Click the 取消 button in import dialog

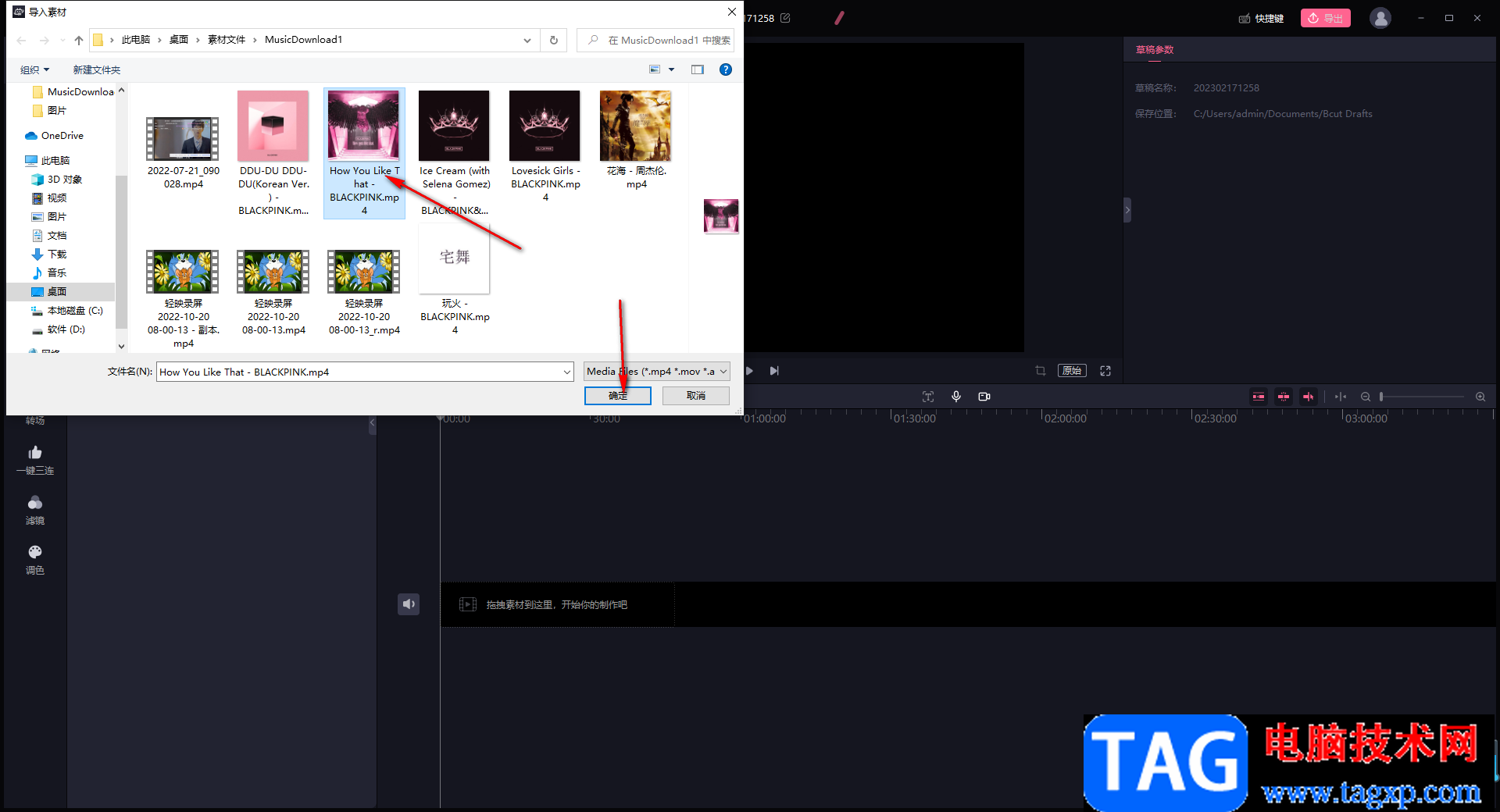(x=696, y=396)
